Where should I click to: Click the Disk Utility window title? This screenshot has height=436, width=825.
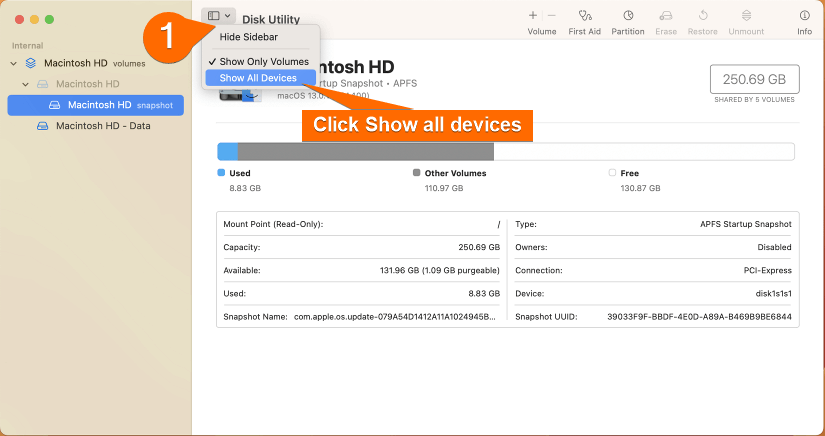click(x=271, y=19)
